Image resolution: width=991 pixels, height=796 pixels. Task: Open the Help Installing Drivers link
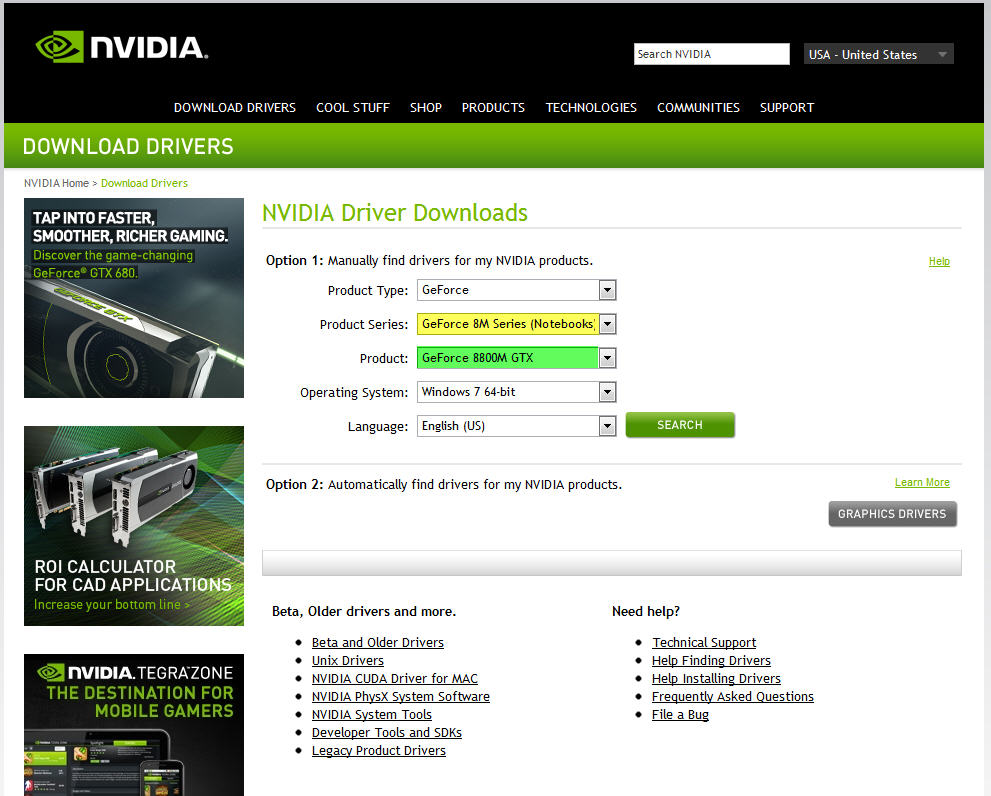click(717, 678)
